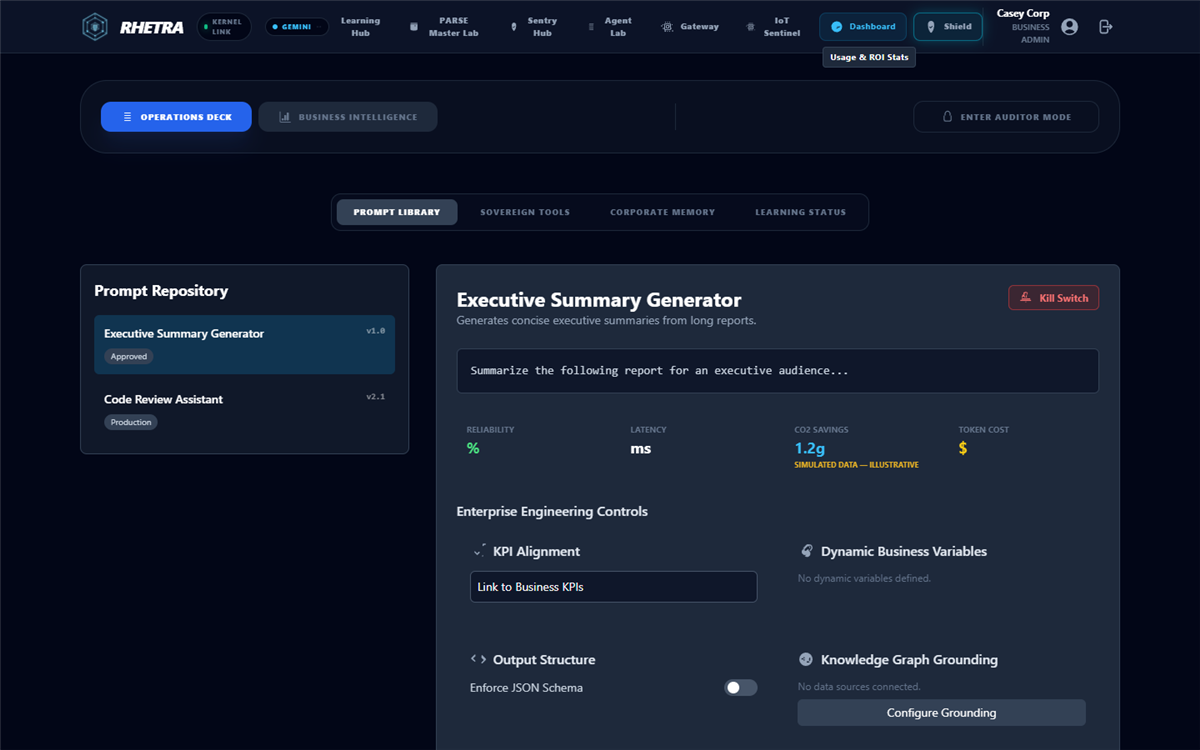The width and height of the screenshot is (1200, 750).
Task: Toggle the Enforce JSON Schema switch
Action: [741, 688]
